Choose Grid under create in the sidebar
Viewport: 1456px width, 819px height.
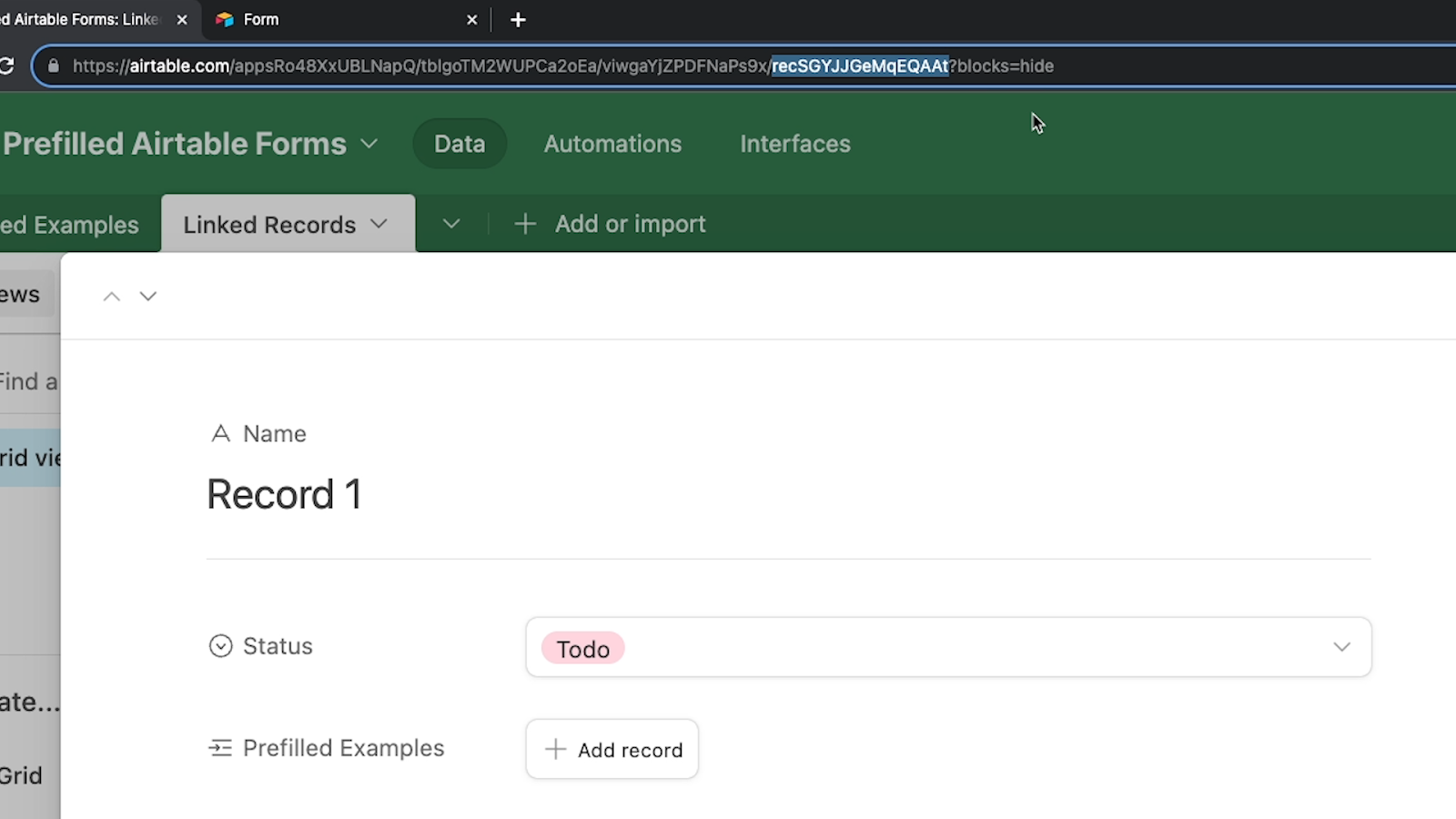pyautogui.click(x=22, y=775)
